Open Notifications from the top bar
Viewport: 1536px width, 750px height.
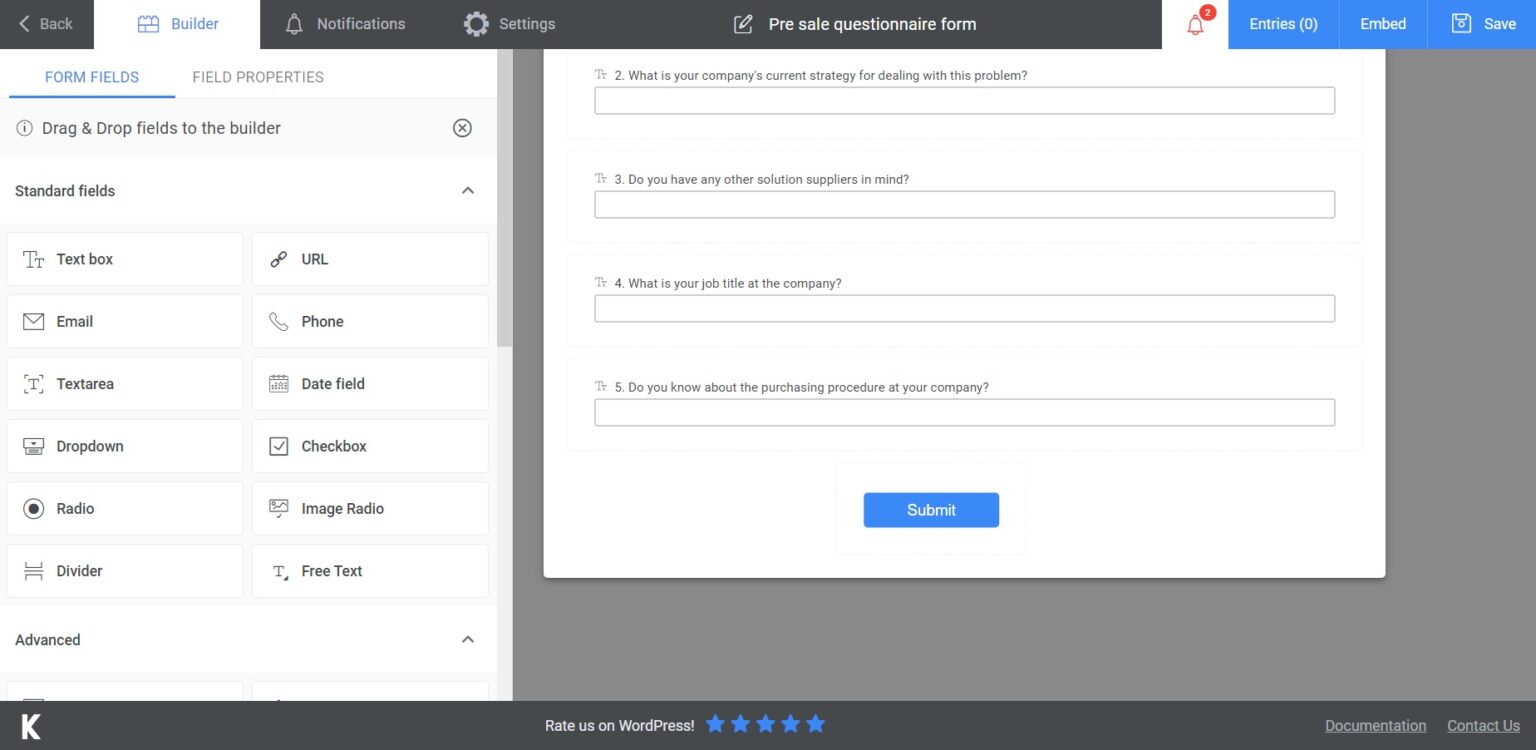(345, 23)
